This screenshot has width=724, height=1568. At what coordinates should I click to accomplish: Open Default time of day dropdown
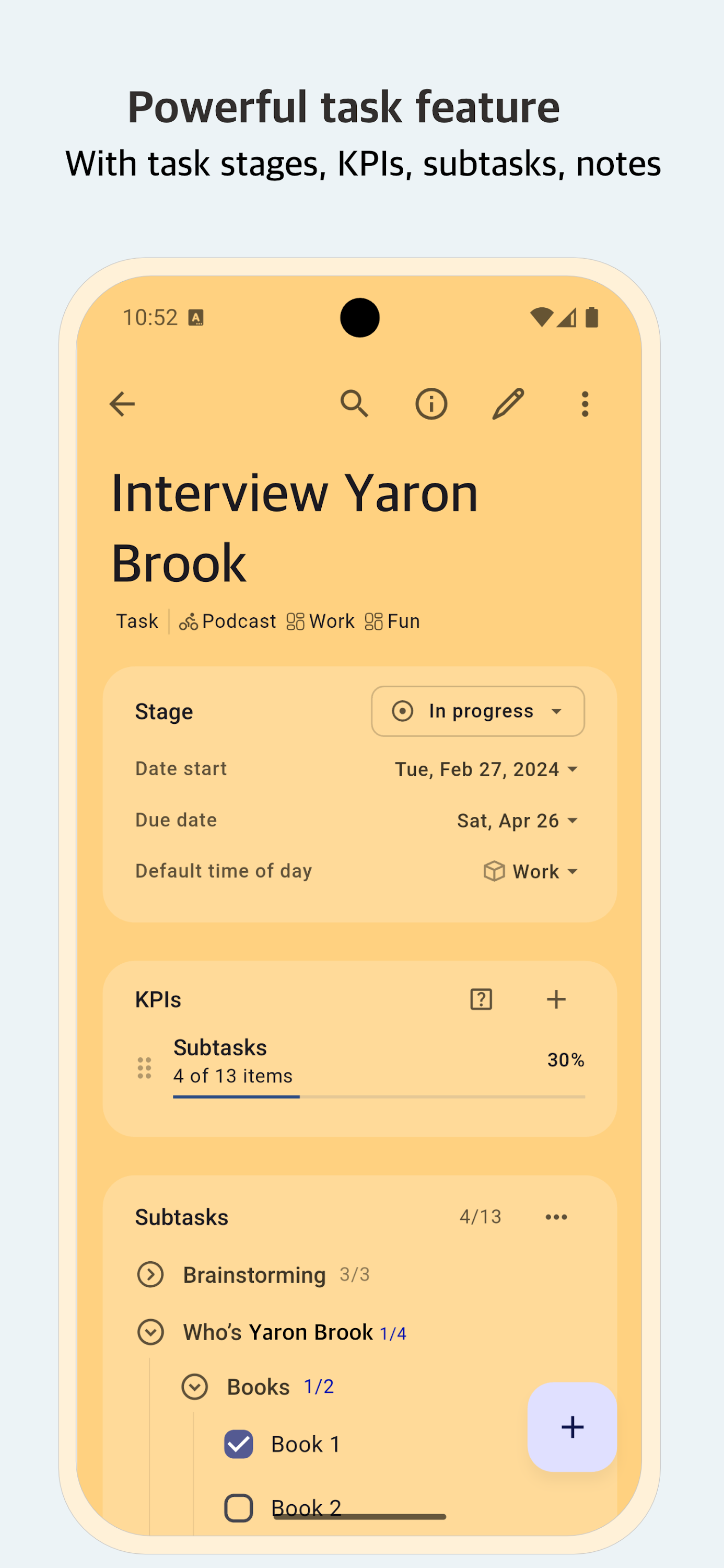tap(530, 872)
